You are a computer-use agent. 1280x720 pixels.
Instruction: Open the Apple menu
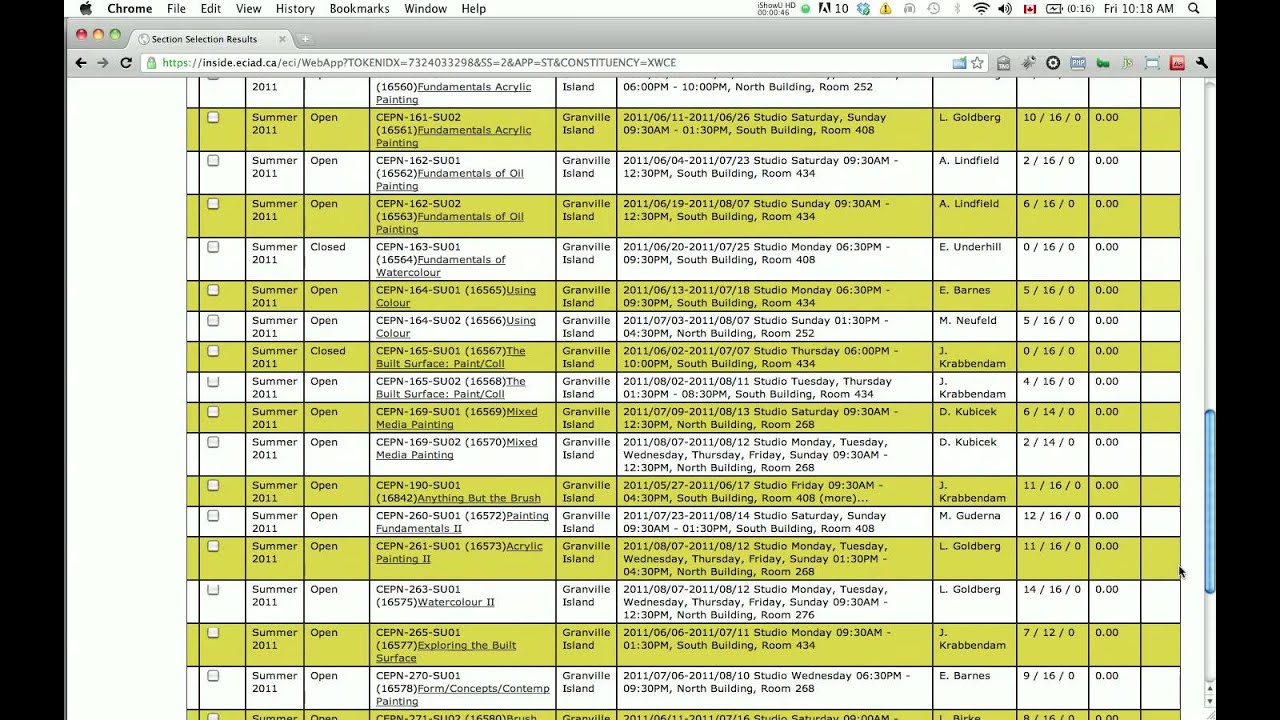[x=86, y=8]
